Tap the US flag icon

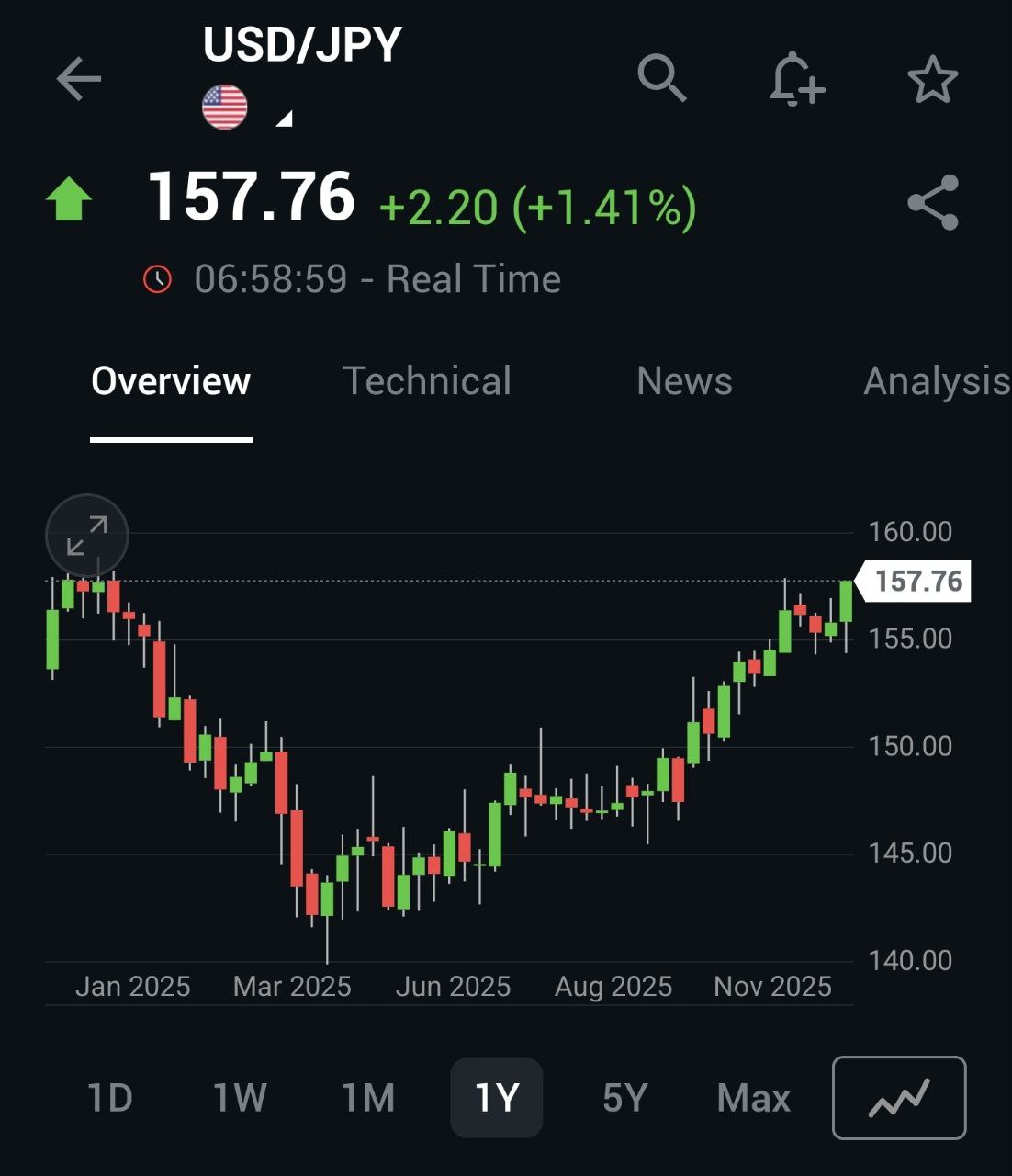(225, 107)
